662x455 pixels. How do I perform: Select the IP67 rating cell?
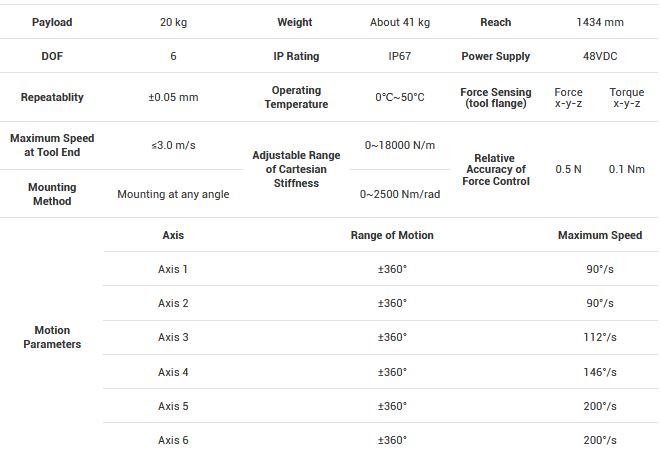click(x=399, y=57)
